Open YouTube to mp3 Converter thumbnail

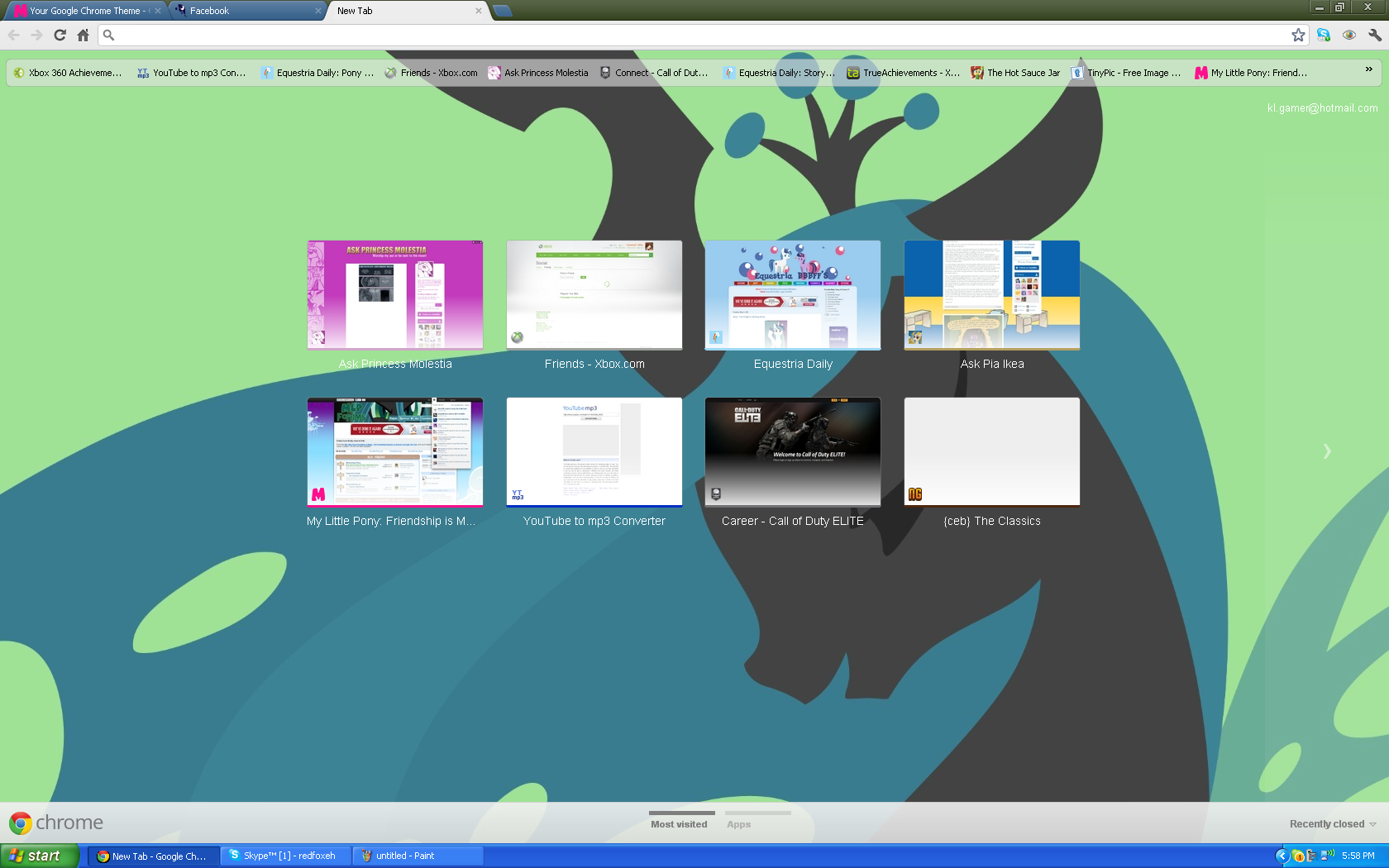coord(594,452)
